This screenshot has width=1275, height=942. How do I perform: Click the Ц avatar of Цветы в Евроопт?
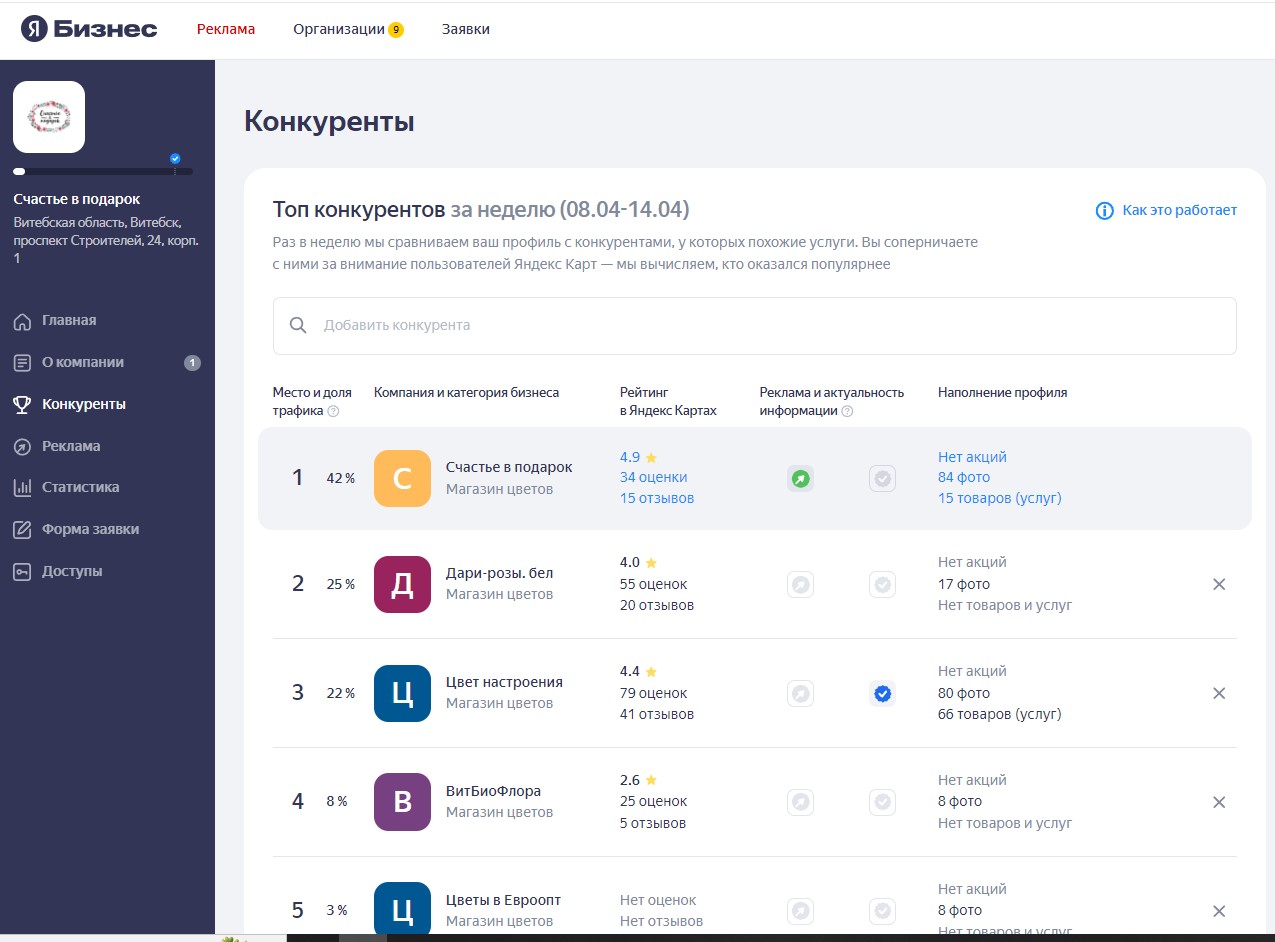[402, 908]
